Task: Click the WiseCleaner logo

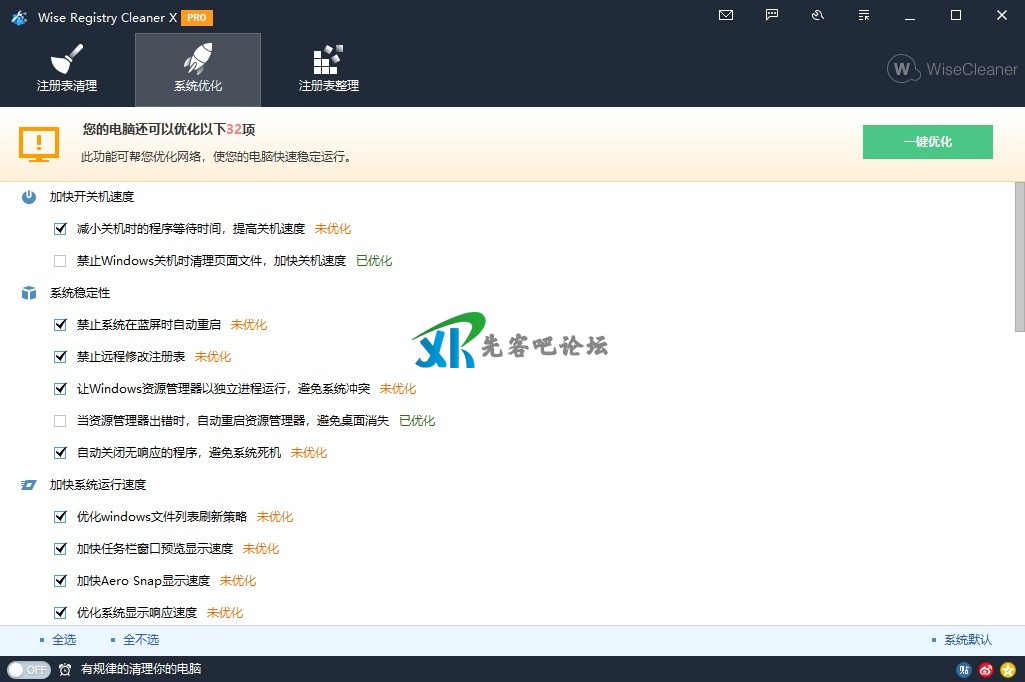Action: click(x=952, y=69)
